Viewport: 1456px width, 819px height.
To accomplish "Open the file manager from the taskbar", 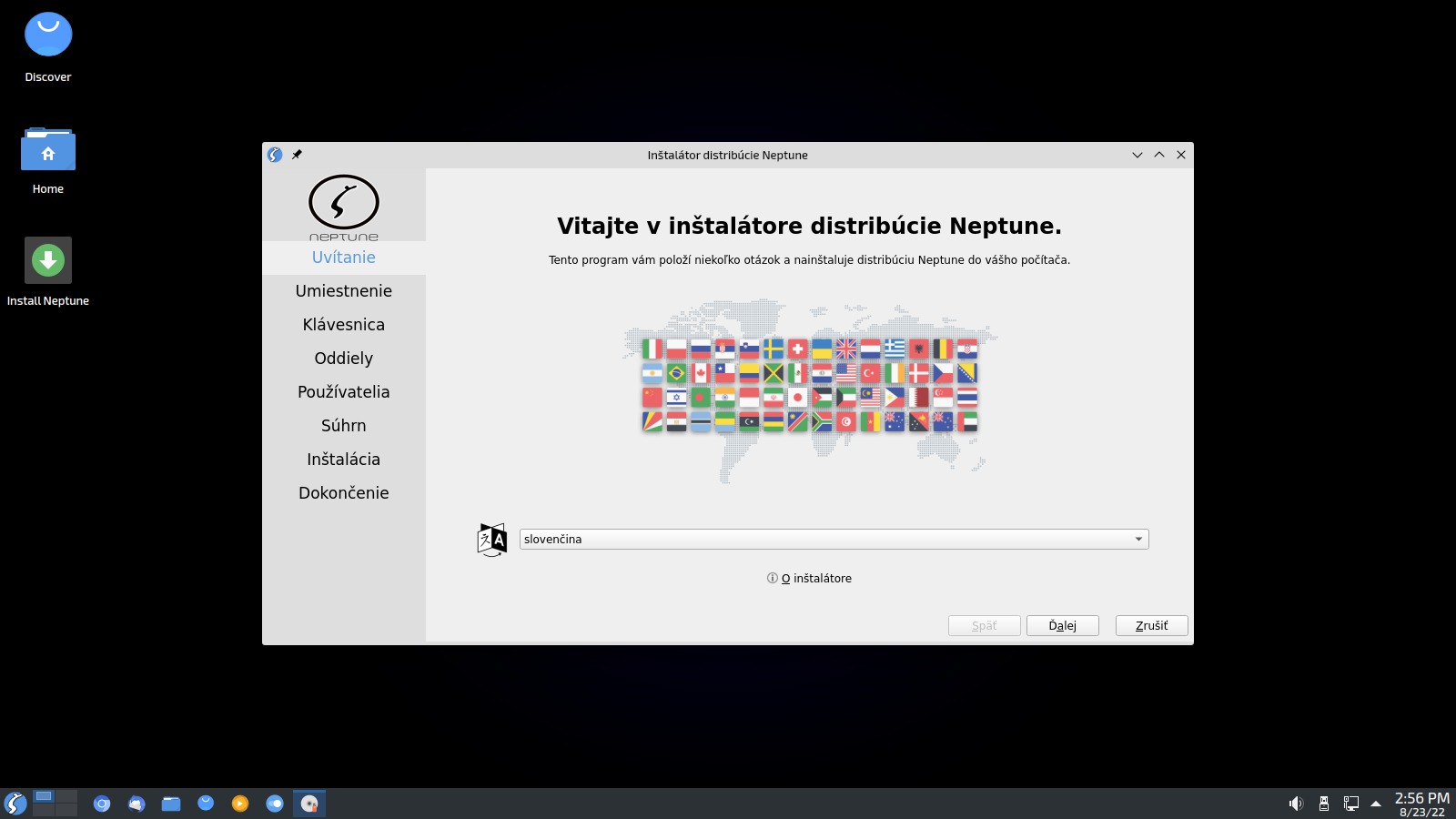I will tap(171, 804).
